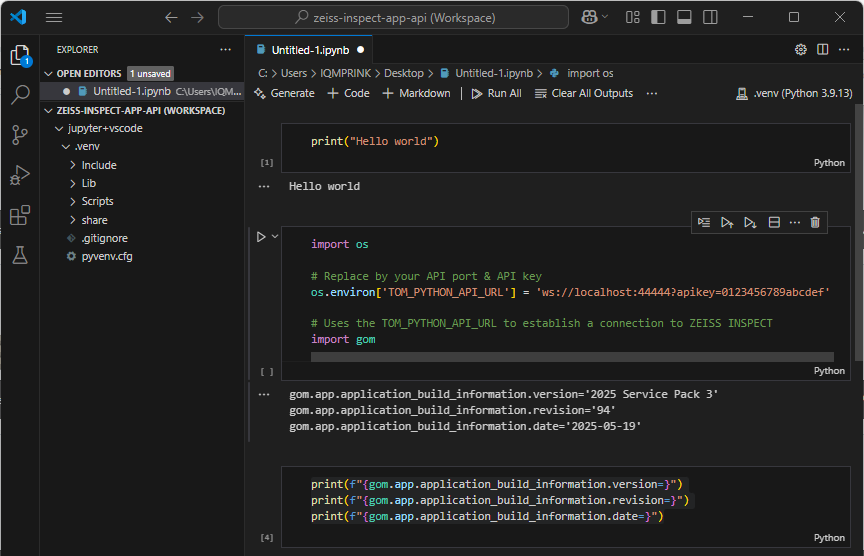
Task: Expand the Scripts folder
Action: click(x=97, y=201)
